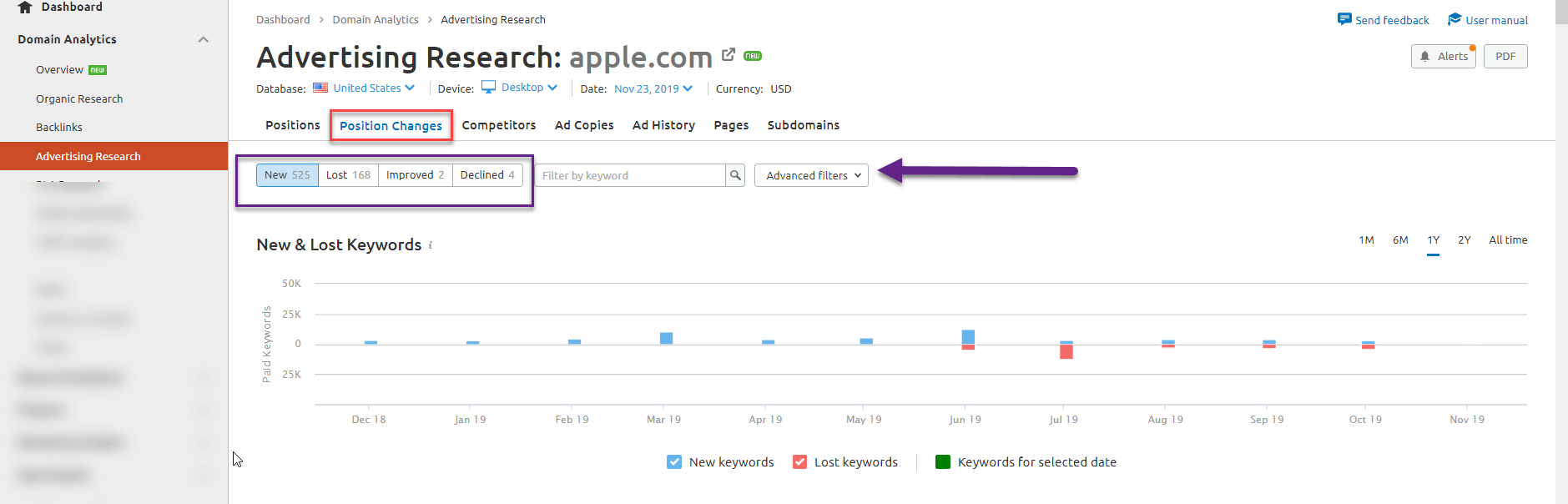Open apple.com external link icon

click(x=729, y=54)
